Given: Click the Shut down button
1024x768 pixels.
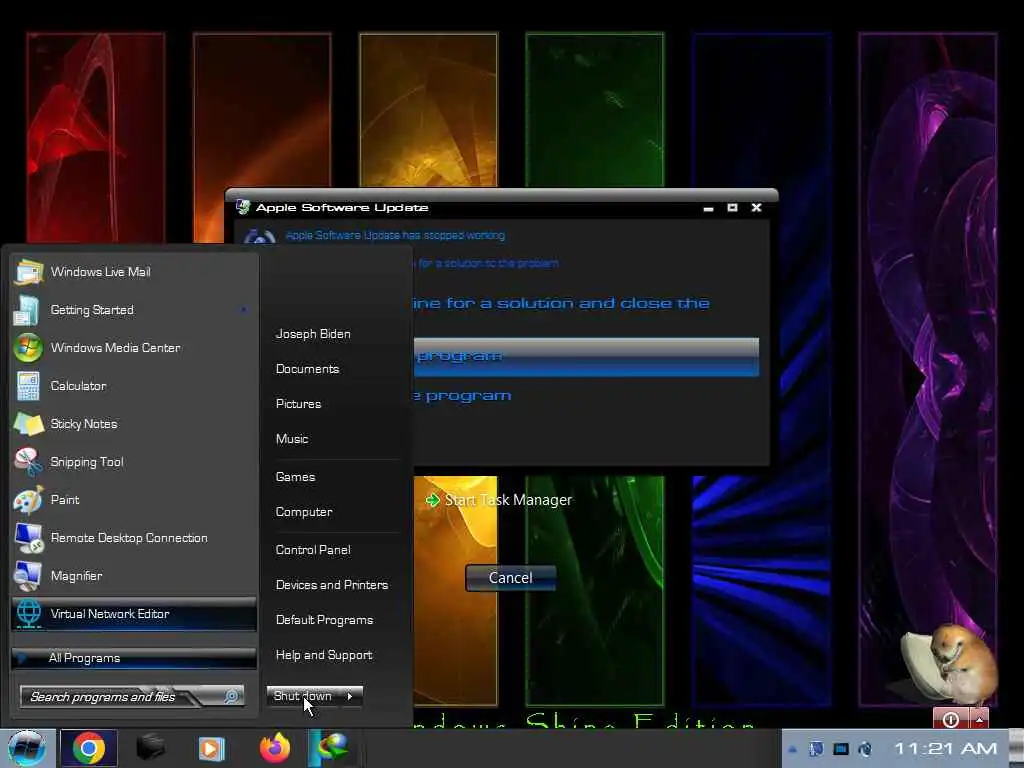Looking at the screenshot, I should click(x=302, y=696).
